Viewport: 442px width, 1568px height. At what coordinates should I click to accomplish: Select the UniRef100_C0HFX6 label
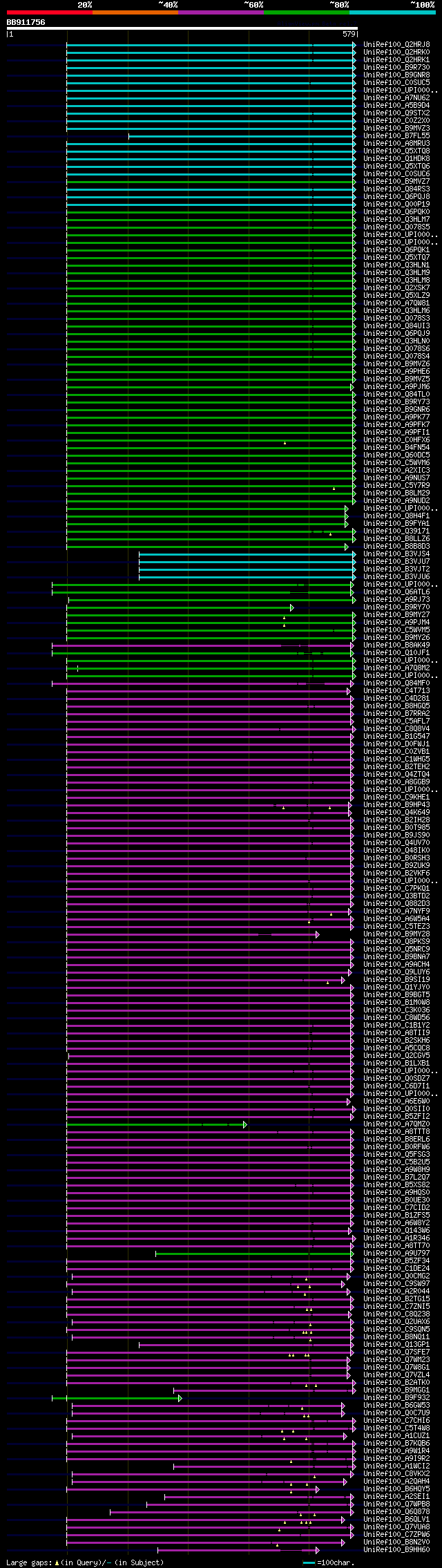[396, 440]
